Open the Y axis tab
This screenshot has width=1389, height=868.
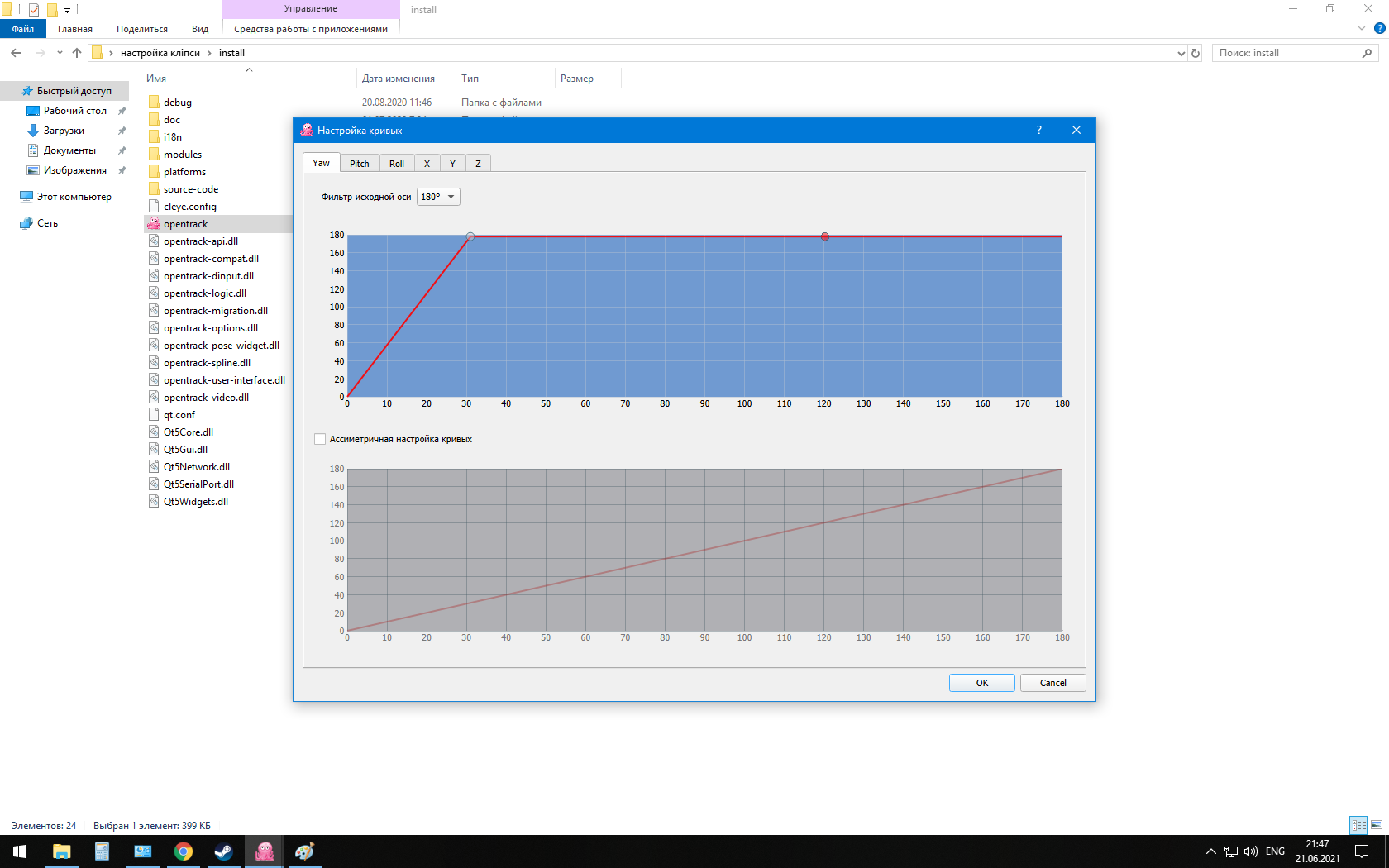452,164
